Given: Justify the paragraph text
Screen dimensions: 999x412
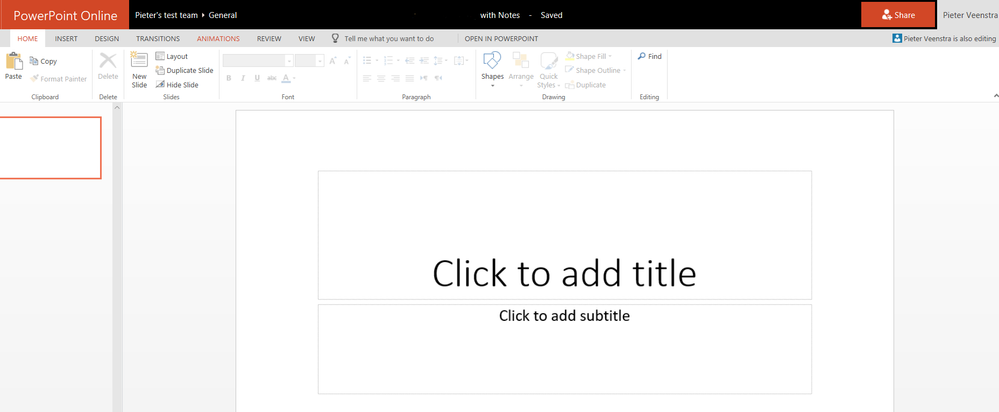Looking at the screenshot, I should (410, 78).
